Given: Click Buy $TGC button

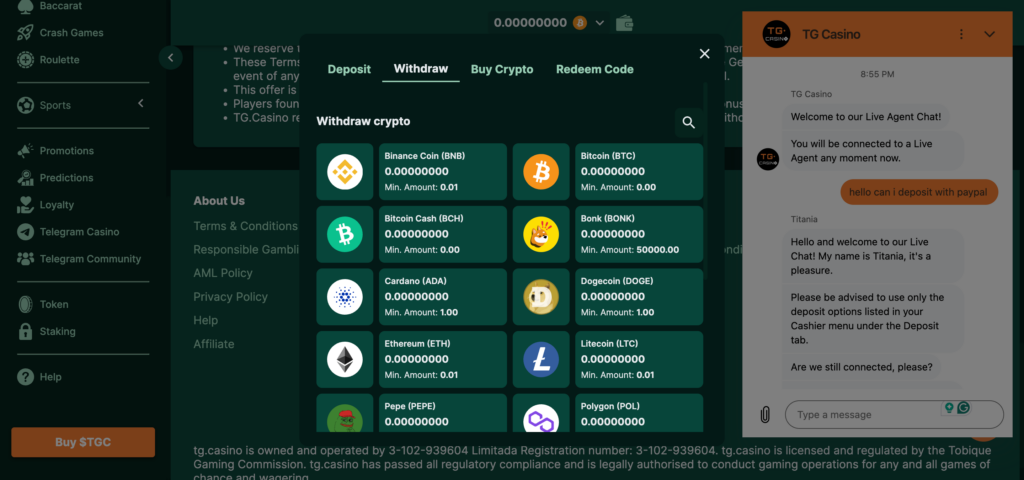Looking at the screenshot, I should pyautogui.click(x=83, y=442).
